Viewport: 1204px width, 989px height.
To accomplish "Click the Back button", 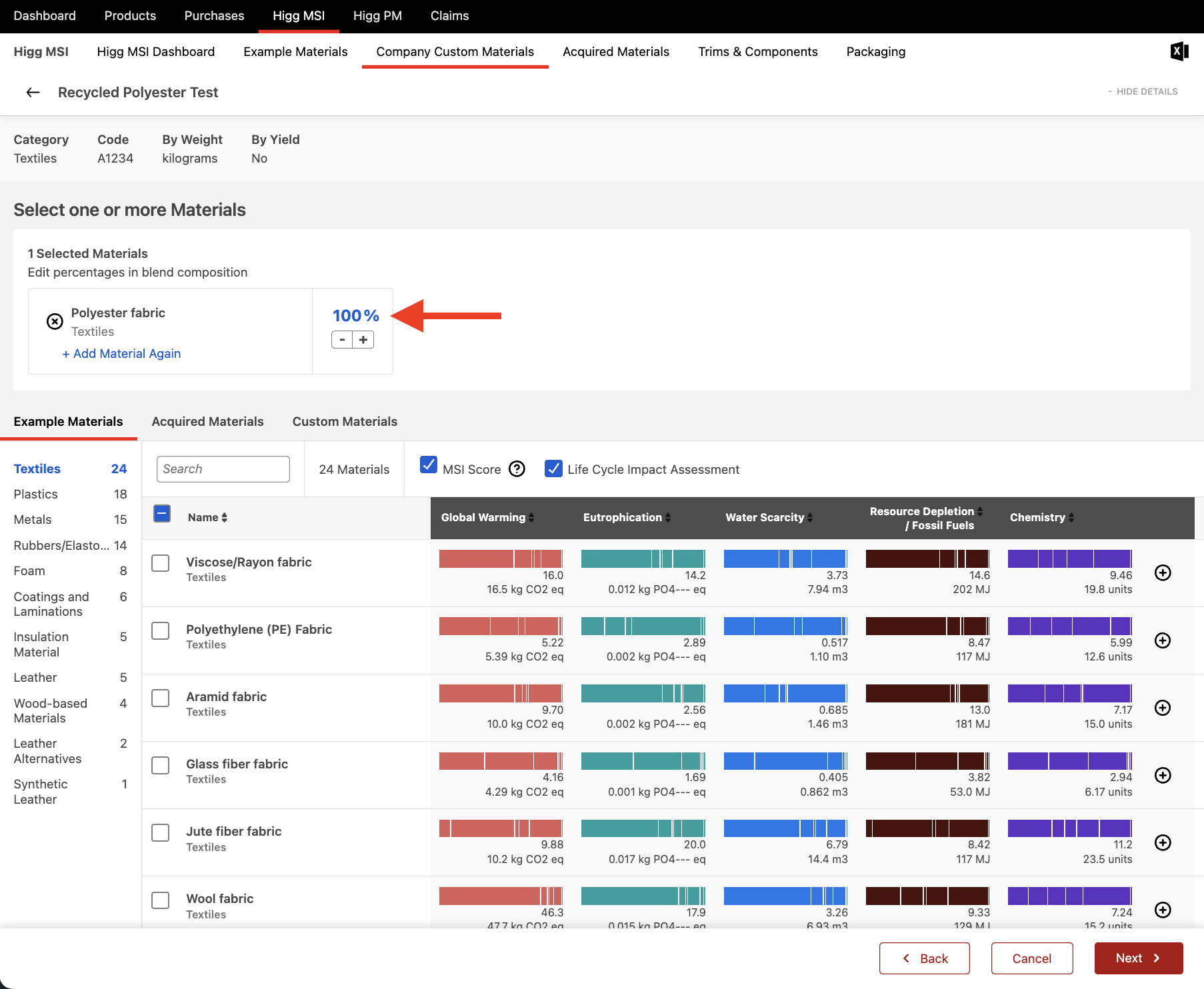I will tap(925, 958).
